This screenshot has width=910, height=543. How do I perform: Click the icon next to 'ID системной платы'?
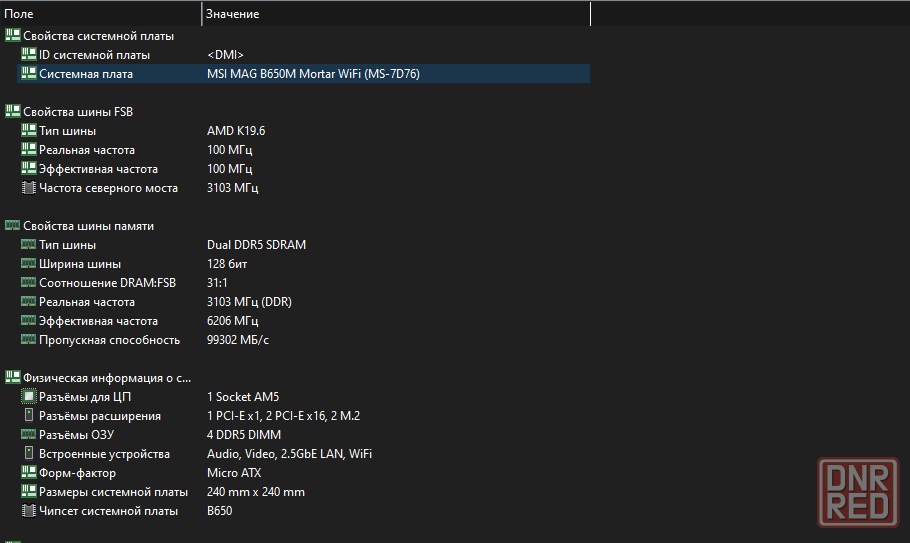28,54
